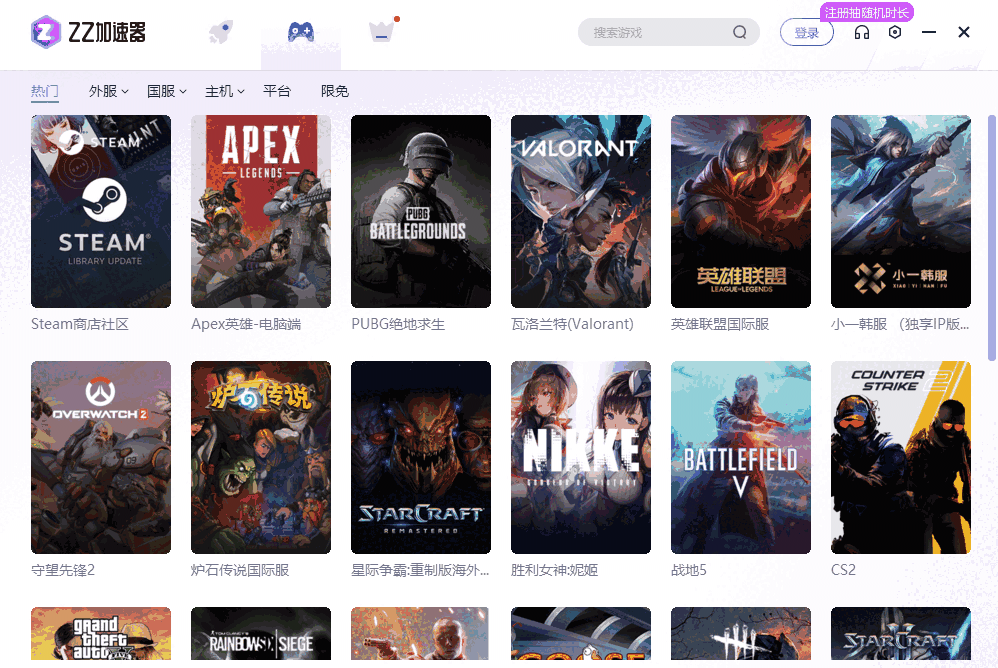Screen dimensions: 998x668
Task: Switch to the 限免 tab
Action: (x=334, y=91)
